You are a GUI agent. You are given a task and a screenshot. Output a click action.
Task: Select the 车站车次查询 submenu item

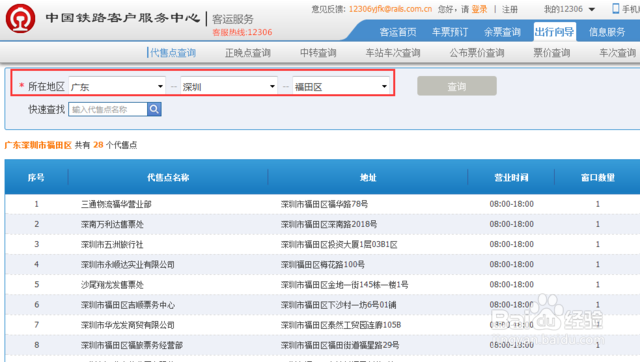tap(393, 53)
